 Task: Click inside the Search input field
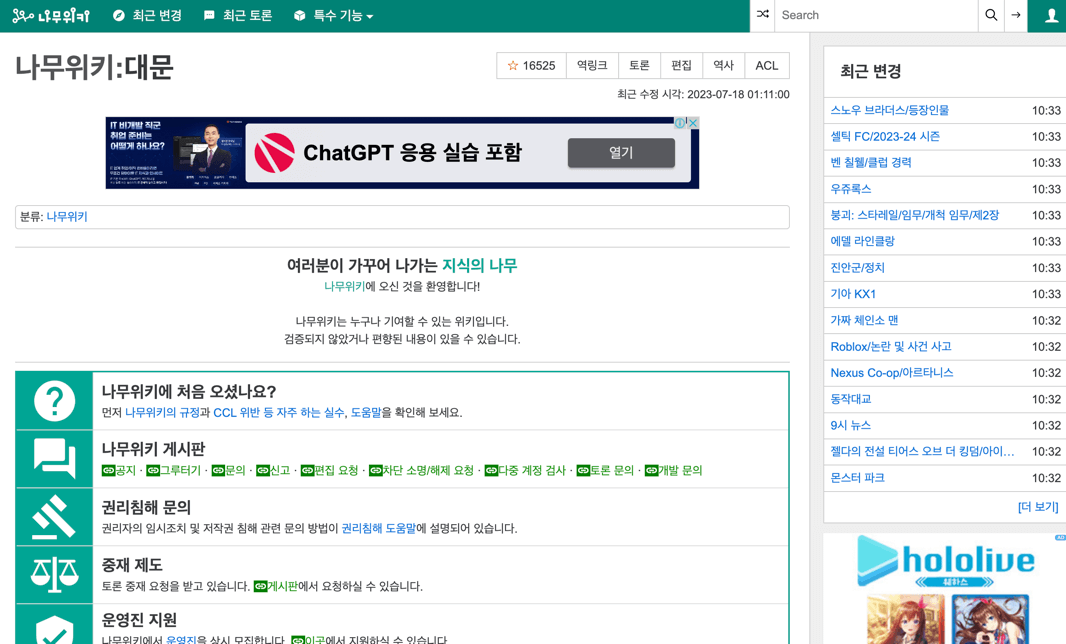coord(880,15)
